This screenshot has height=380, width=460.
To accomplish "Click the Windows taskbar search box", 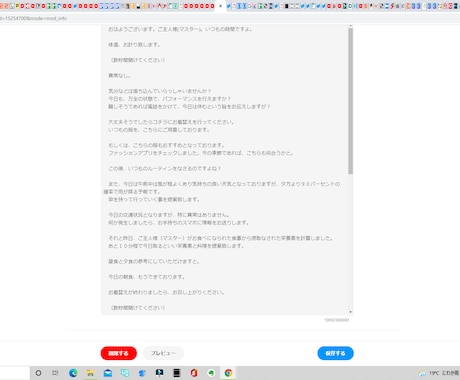I will pyautogui.click(x=15, y=373).
